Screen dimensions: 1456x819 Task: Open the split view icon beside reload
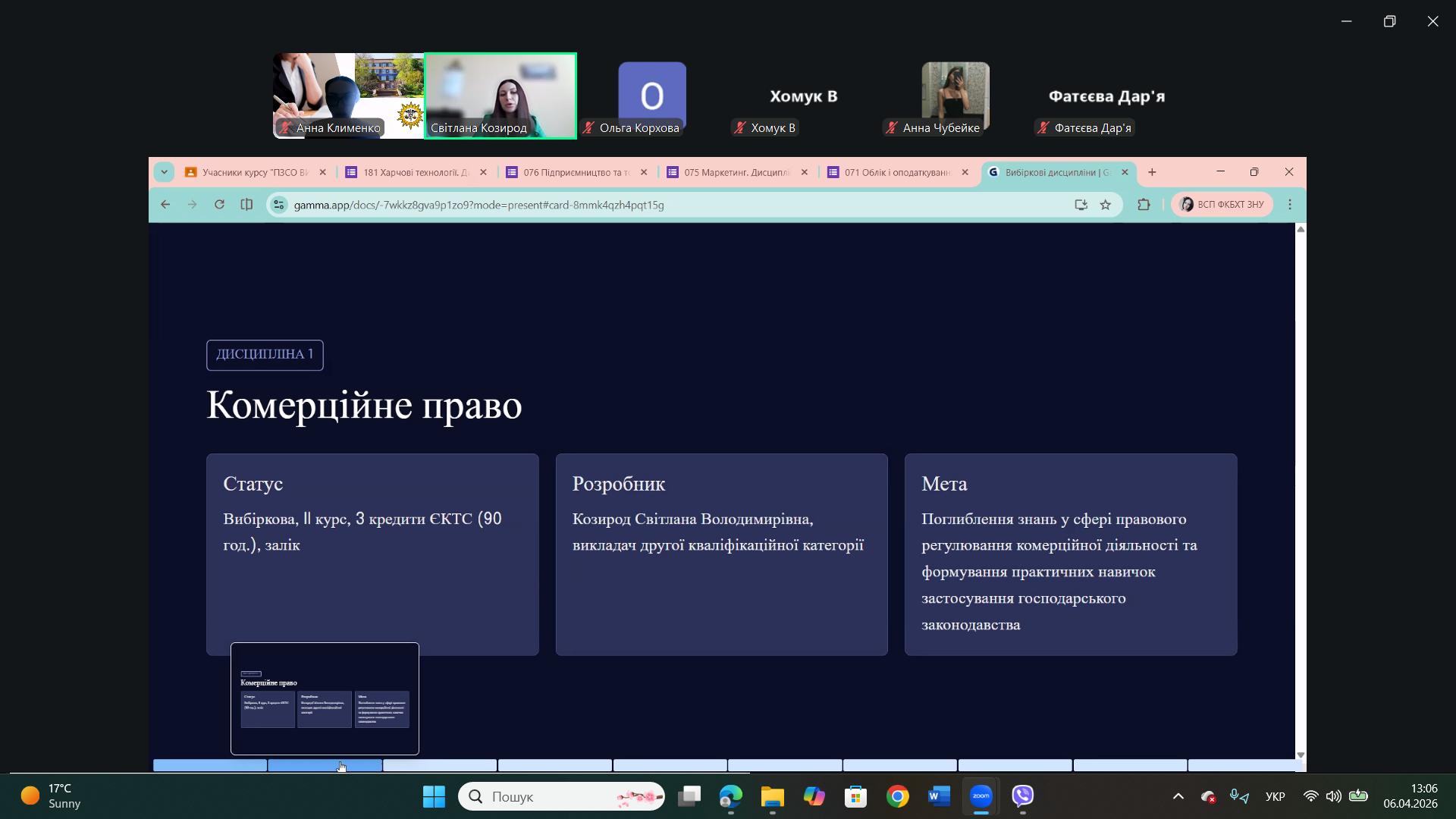coord(246,205)
